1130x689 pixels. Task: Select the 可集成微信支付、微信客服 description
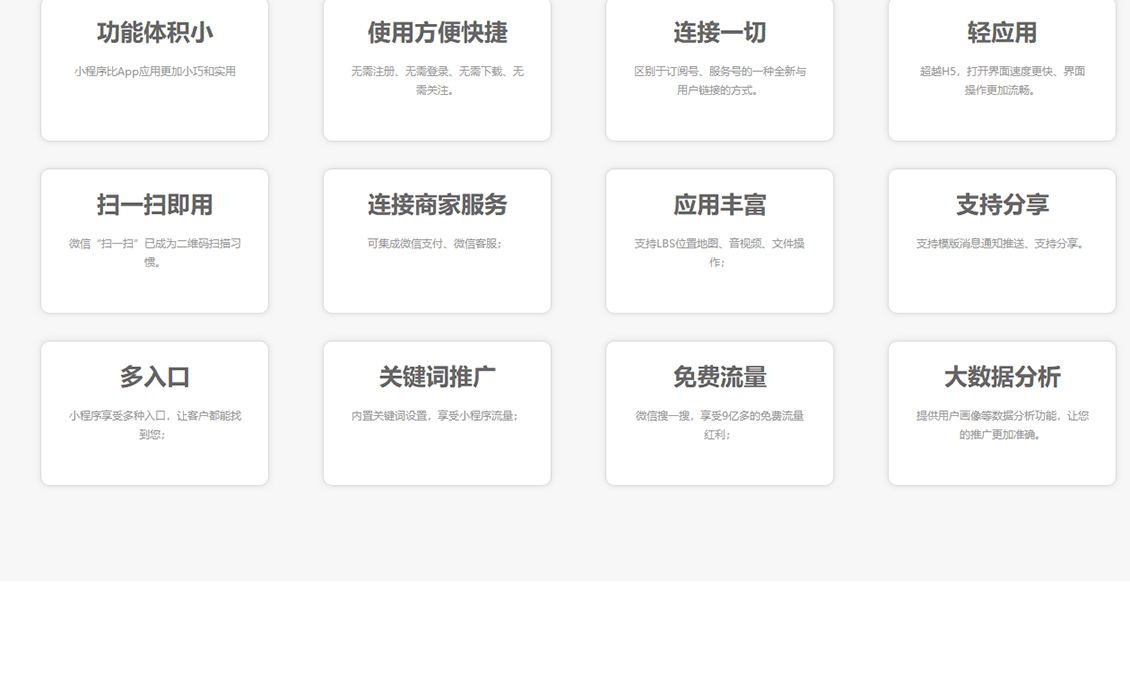(435, 244)
